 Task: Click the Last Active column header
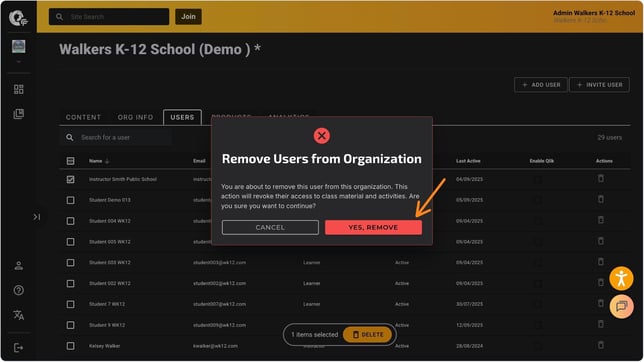point(468,161)
